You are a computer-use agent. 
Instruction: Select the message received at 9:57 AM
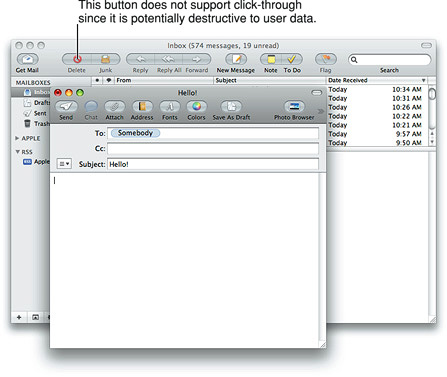[377, 134]
